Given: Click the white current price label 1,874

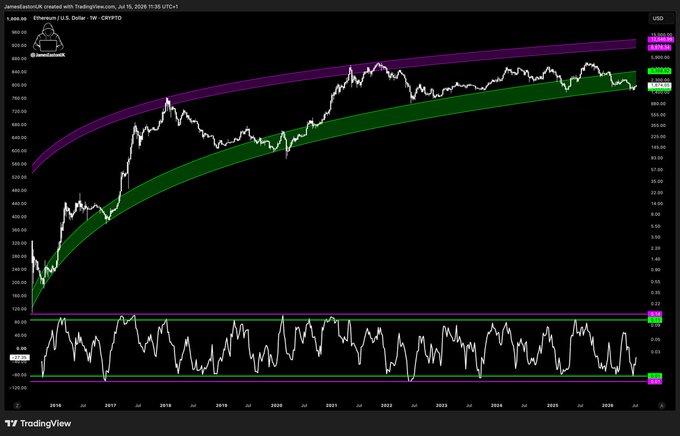Looking at the screenshot, I should click(x=660, y=85).
